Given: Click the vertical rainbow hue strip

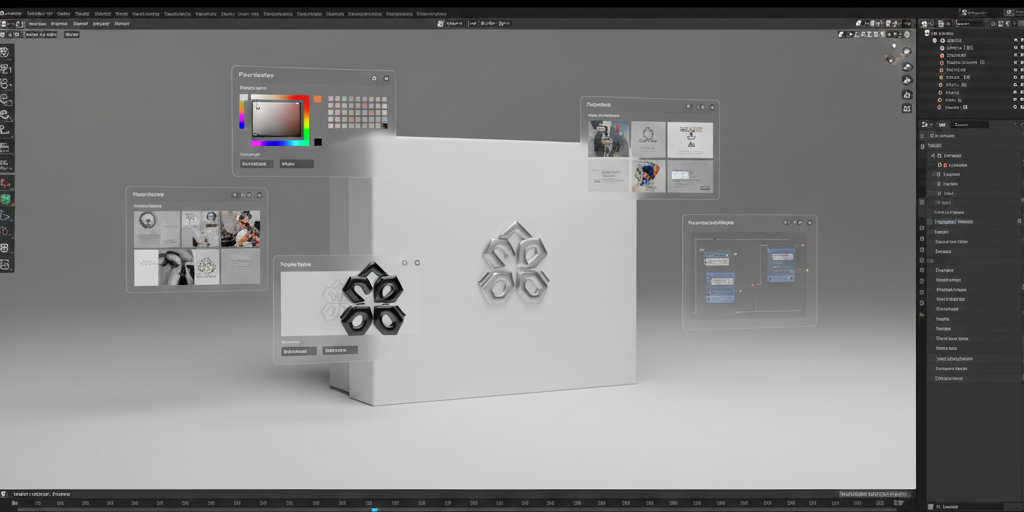Looking at the screenshot, I should point(242,112).
